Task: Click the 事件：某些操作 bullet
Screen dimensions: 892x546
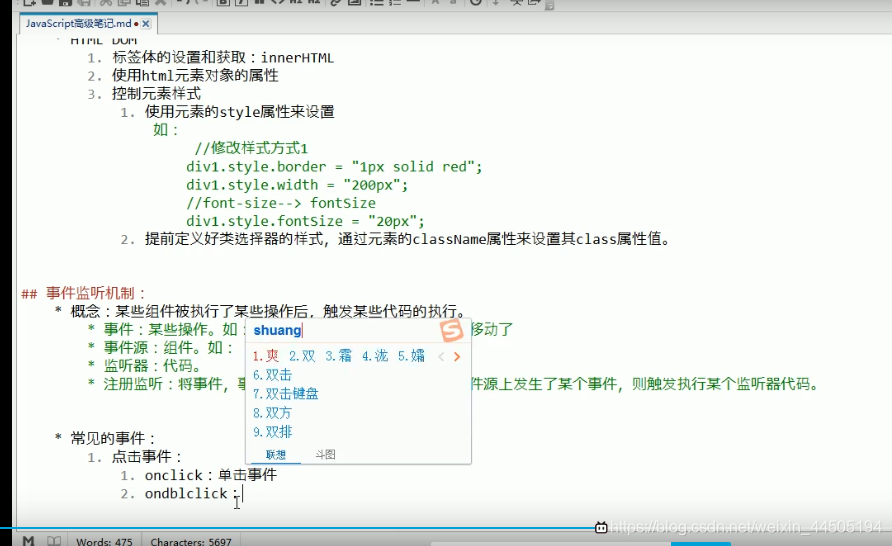Action: [170, 329]
